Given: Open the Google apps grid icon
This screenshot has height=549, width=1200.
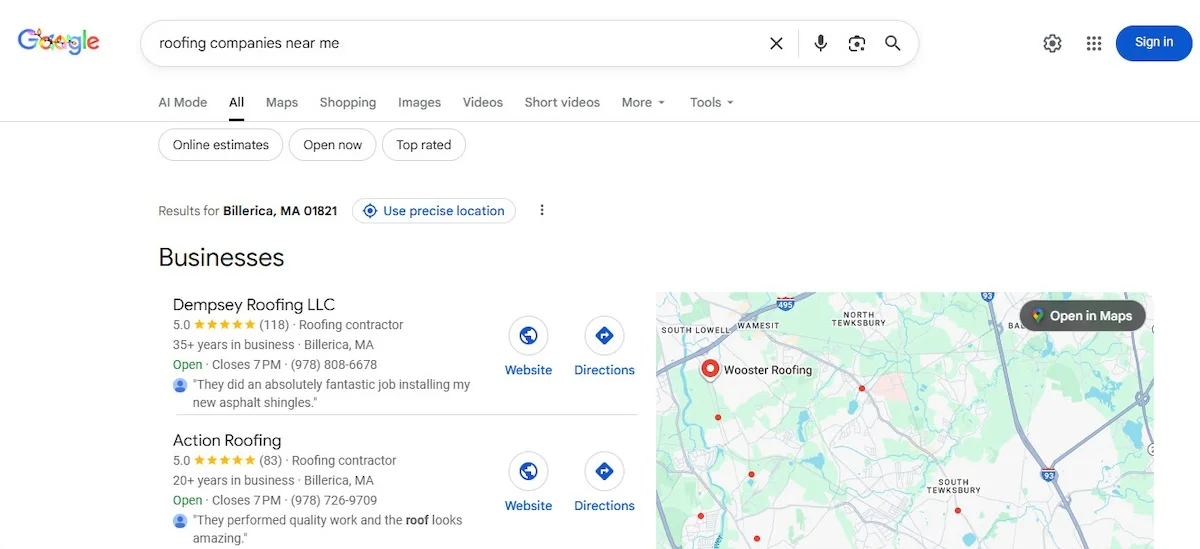Looking at the screenshot, I should tap(1094, 43).
